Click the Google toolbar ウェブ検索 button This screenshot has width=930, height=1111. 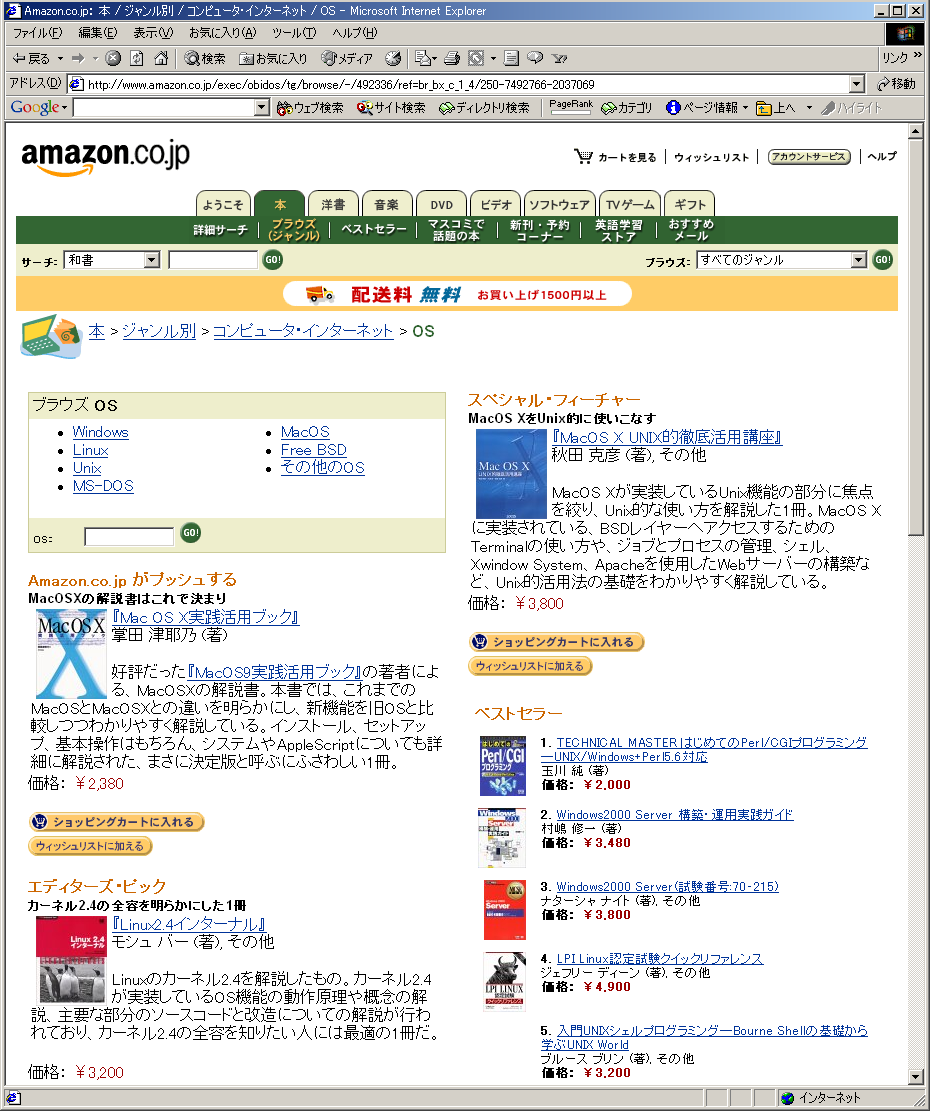310,108
